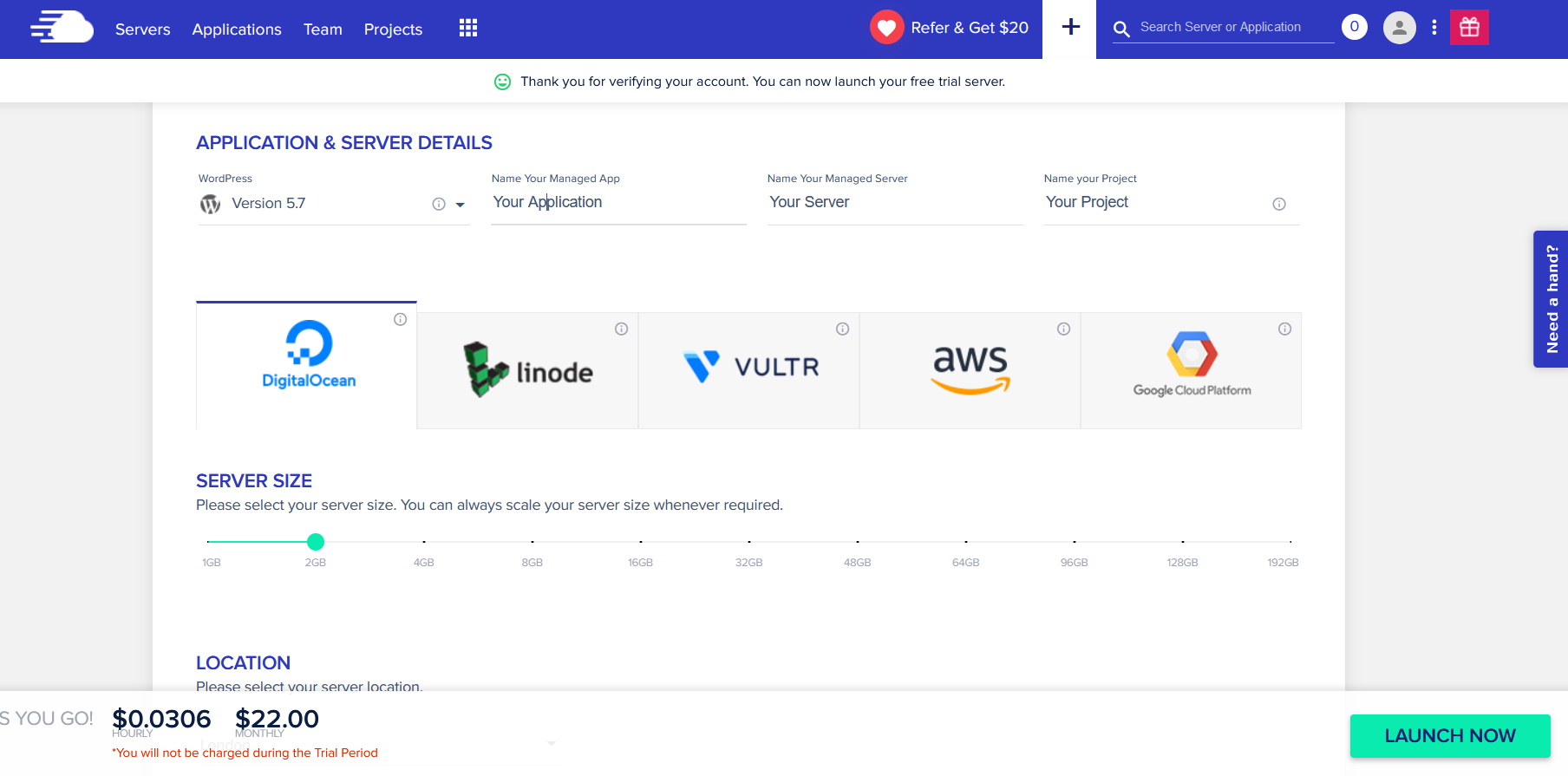Click the search magnifier icon

point(1121,29)
